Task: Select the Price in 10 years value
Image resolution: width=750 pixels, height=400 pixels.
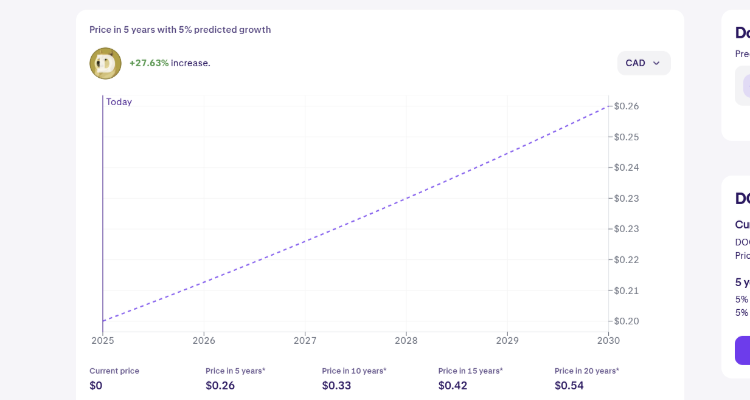Action: click(x=337, y=385)
